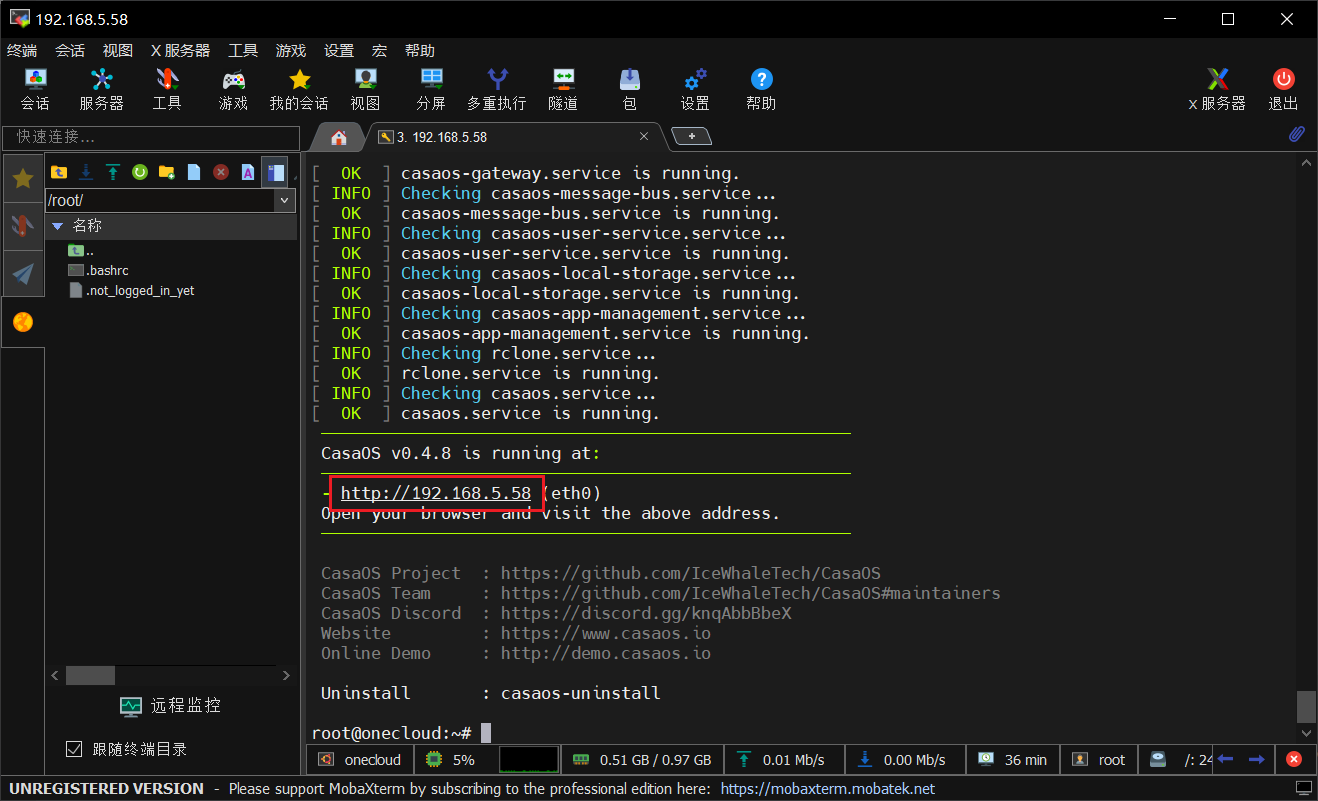Select the .not_logged_in_yet file
This screenshot has width=1318, height=801.
point(131,290)
